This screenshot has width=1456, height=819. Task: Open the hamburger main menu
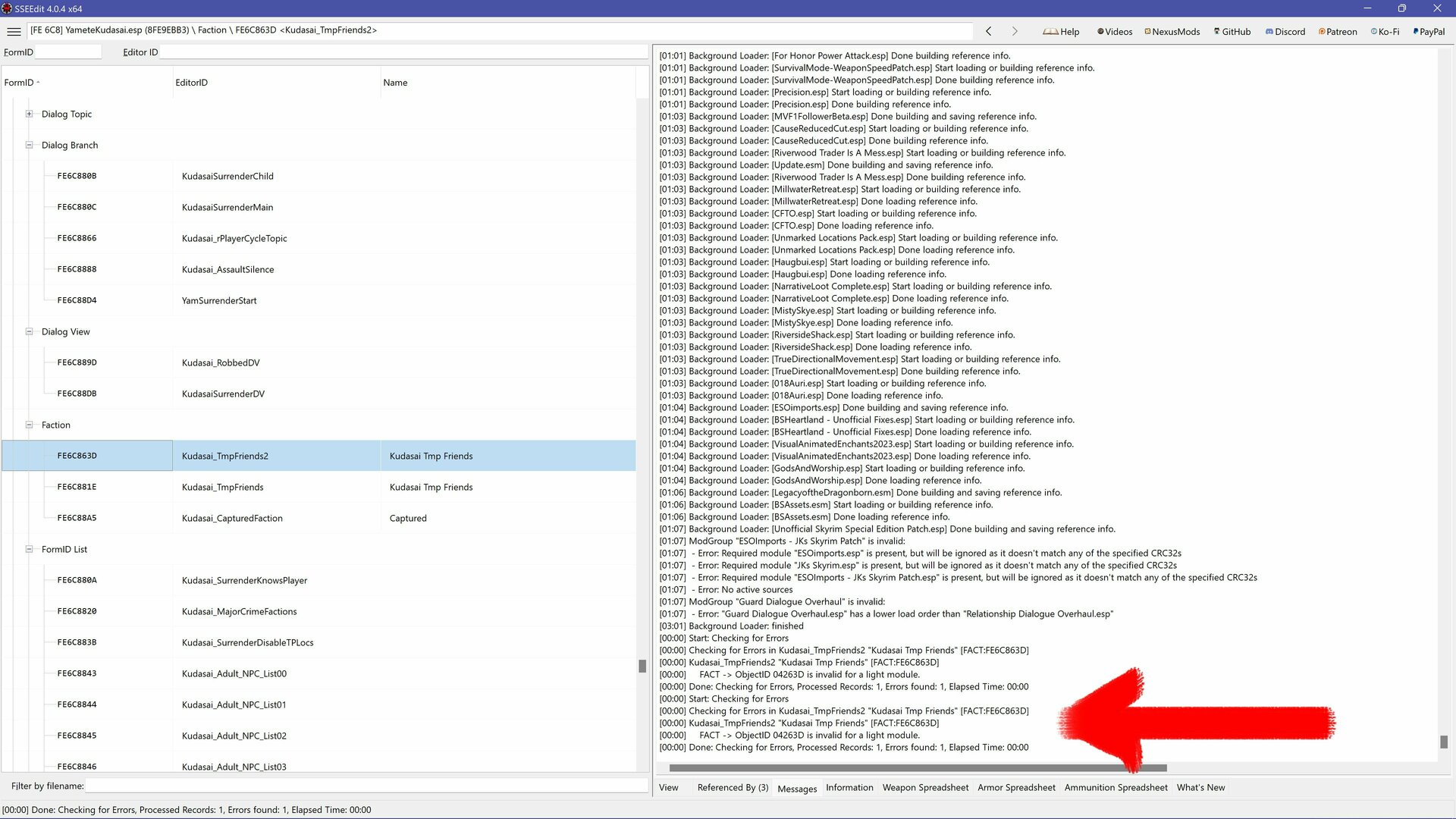[x=14, y=31]
